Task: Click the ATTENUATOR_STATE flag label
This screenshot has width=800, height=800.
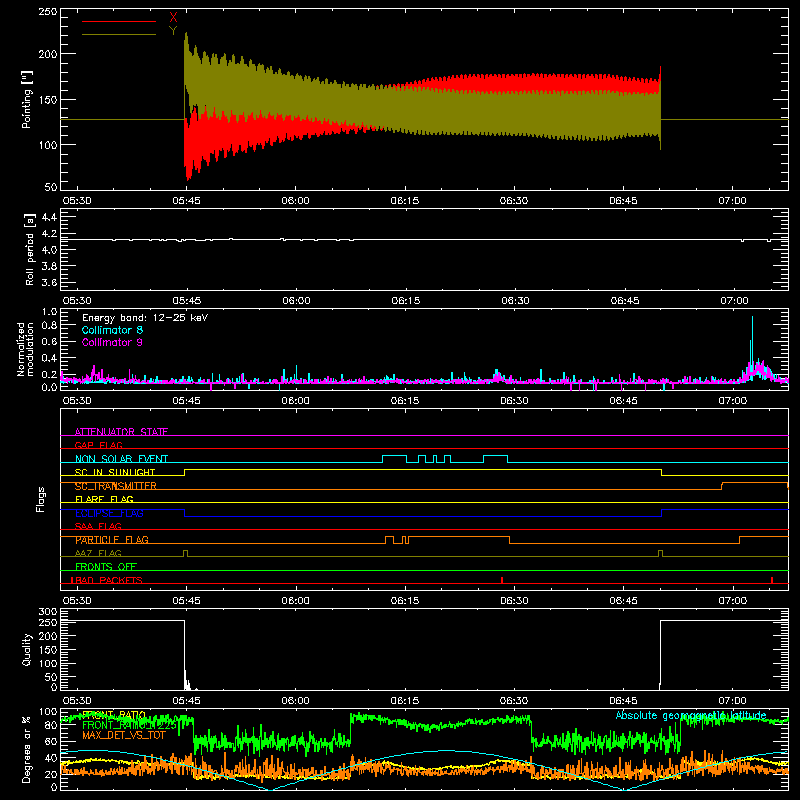Action: 121,432
